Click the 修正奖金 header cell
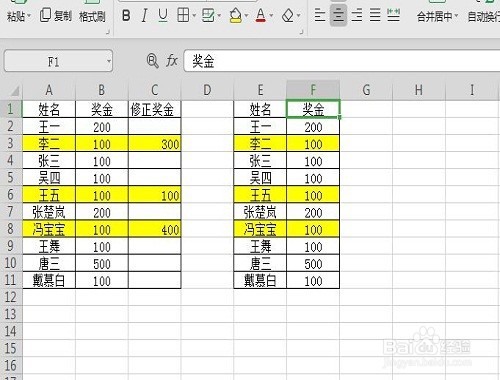The width and height of the screenshot is (500, 380). pos(155,109)
